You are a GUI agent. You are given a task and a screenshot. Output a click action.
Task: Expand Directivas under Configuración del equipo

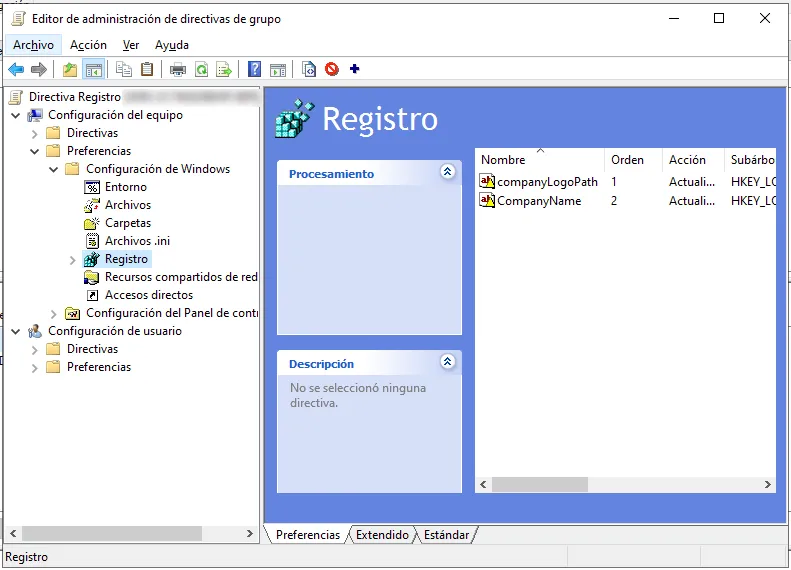[x=34, y=134]
